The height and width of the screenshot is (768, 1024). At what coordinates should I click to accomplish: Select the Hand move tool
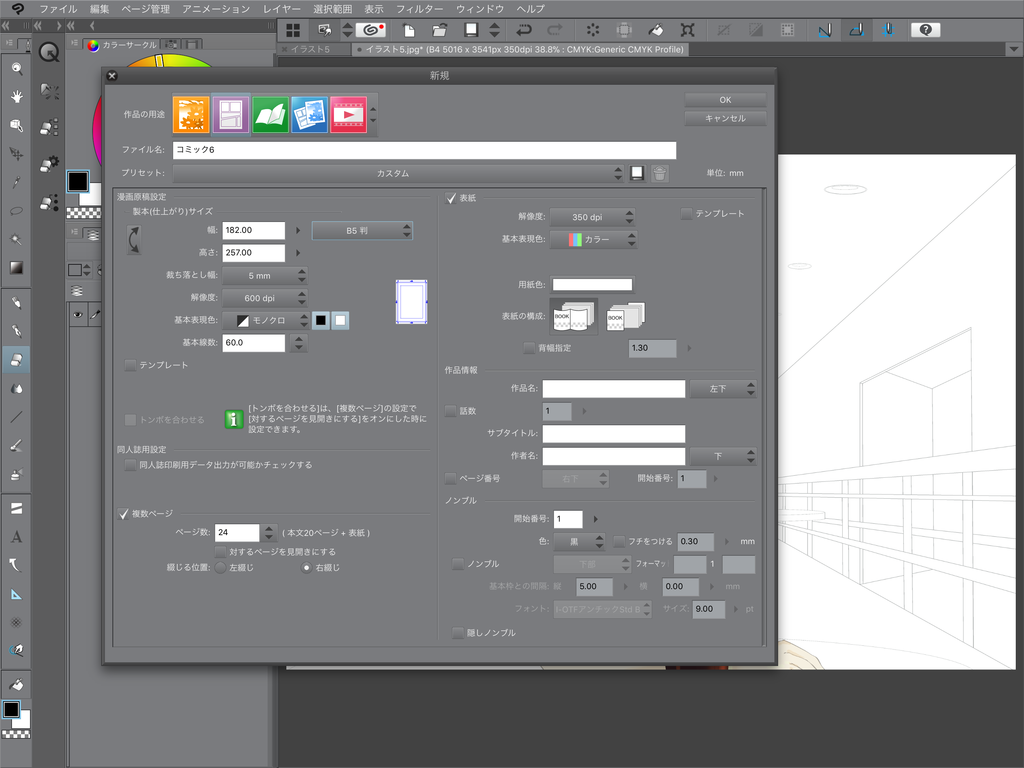[16, 96]
